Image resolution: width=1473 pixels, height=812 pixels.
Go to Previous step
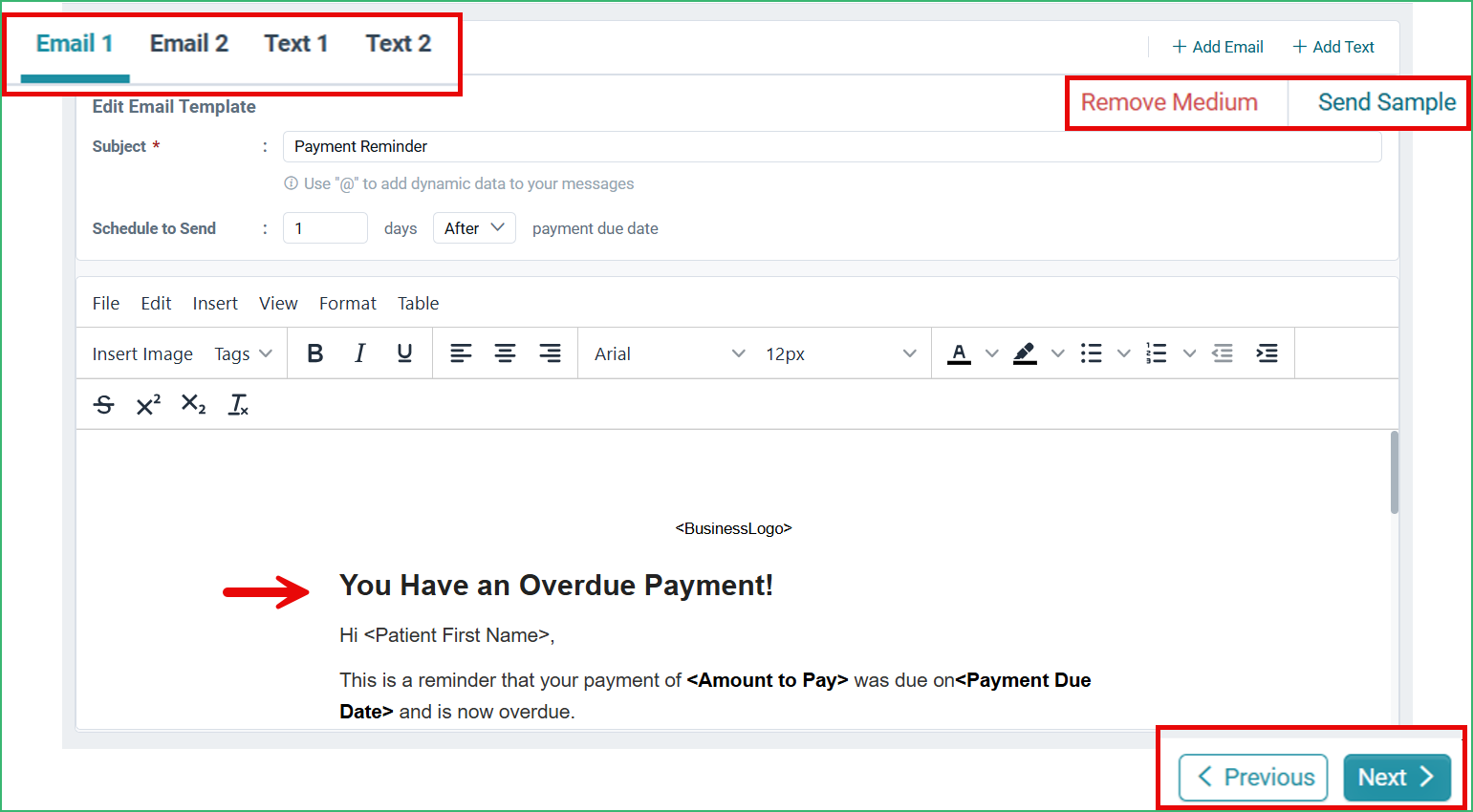(1253, 778)
